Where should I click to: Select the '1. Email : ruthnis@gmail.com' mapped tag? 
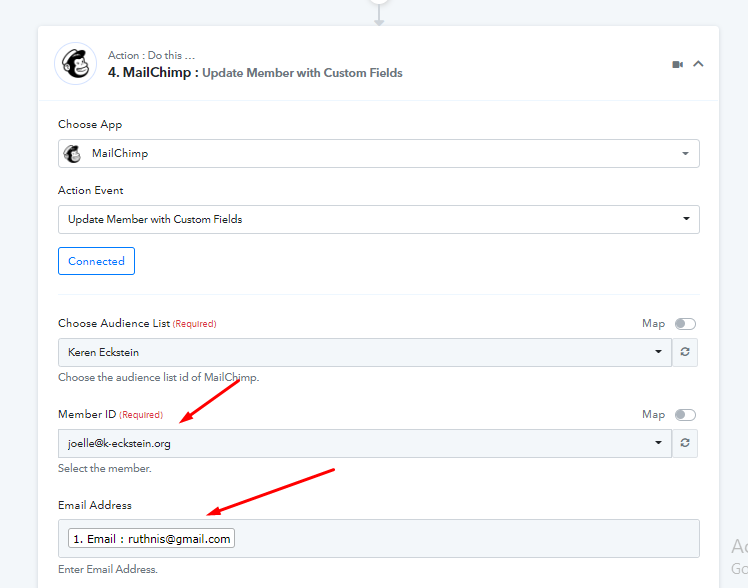pyautogui.click(x=151, y=538)
